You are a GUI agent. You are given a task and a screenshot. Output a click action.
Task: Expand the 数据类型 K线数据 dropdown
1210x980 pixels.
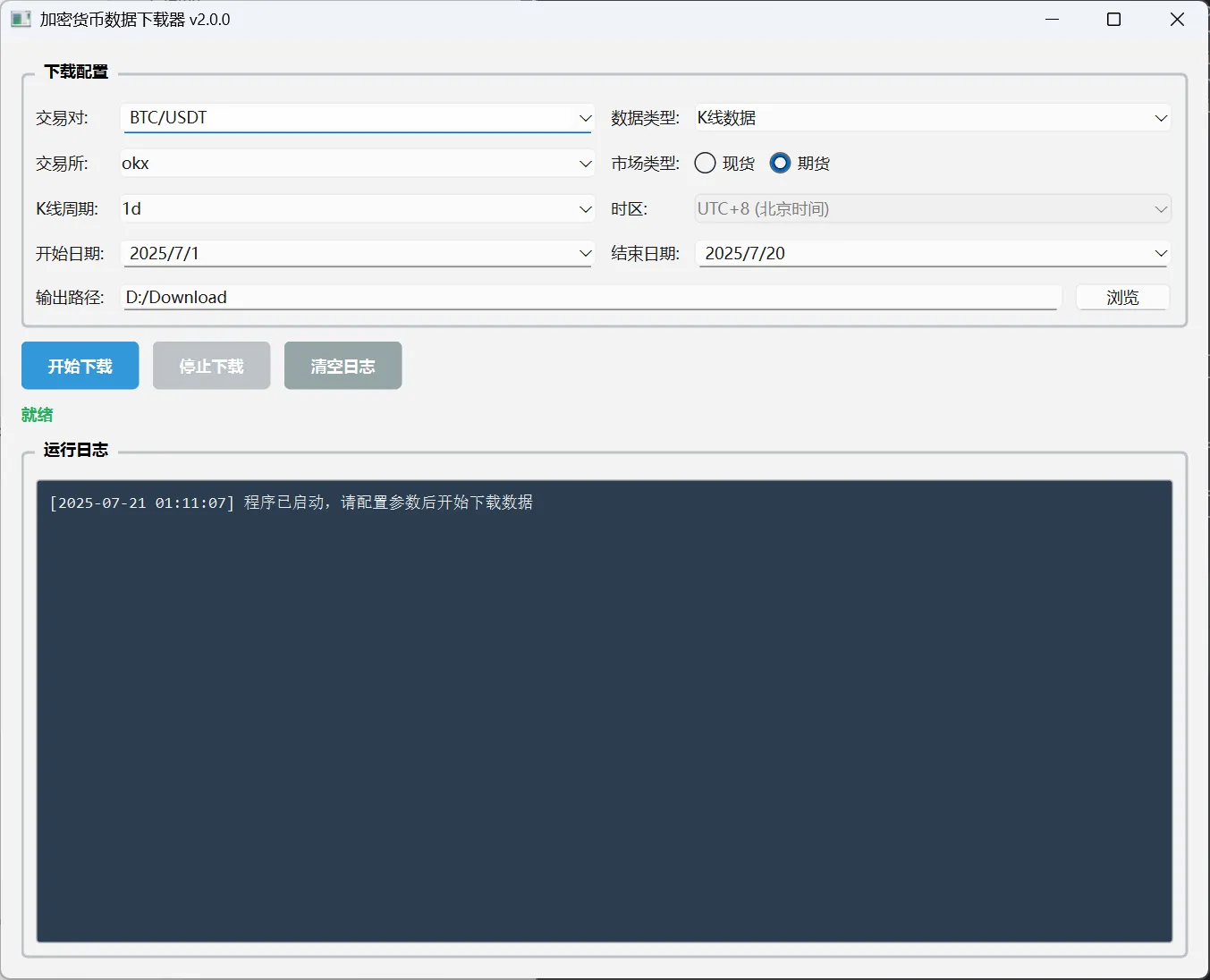click(x=1160, y=118)
